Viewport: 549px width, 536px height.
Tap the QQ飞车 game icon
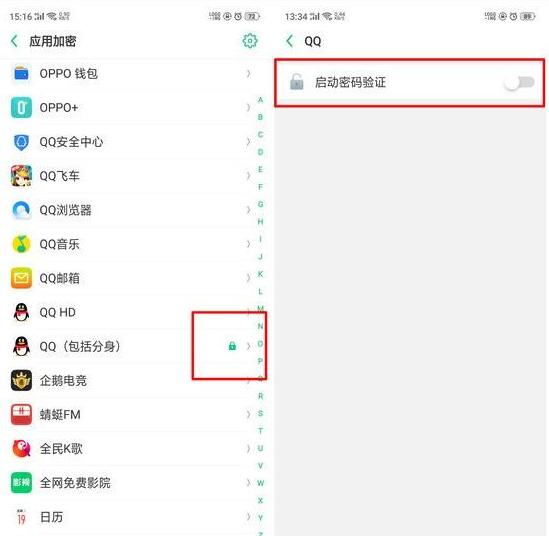pos(21,176)
